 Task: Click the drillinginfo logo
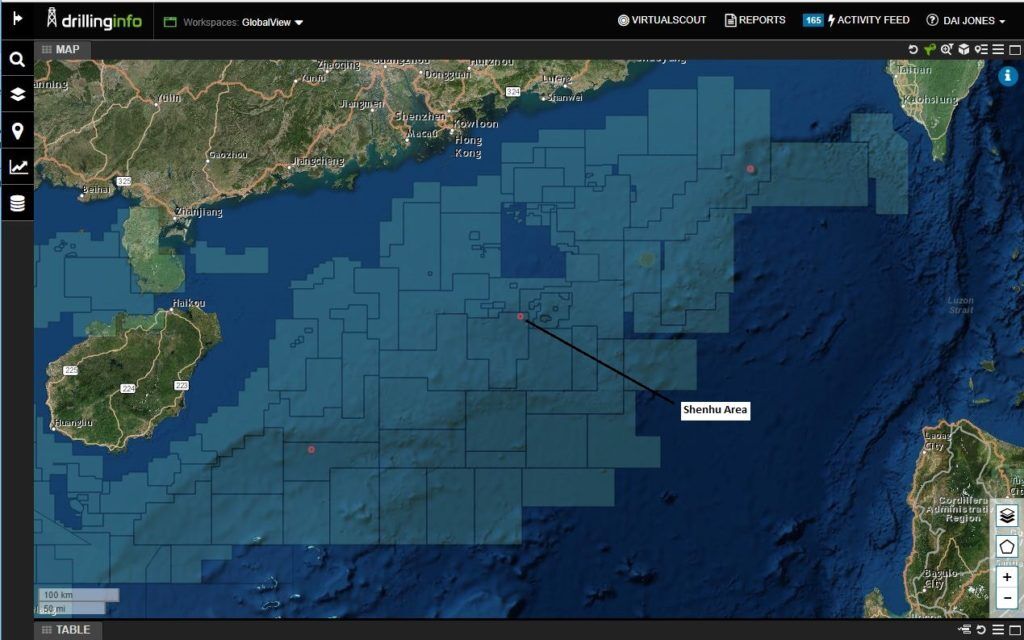94,20
